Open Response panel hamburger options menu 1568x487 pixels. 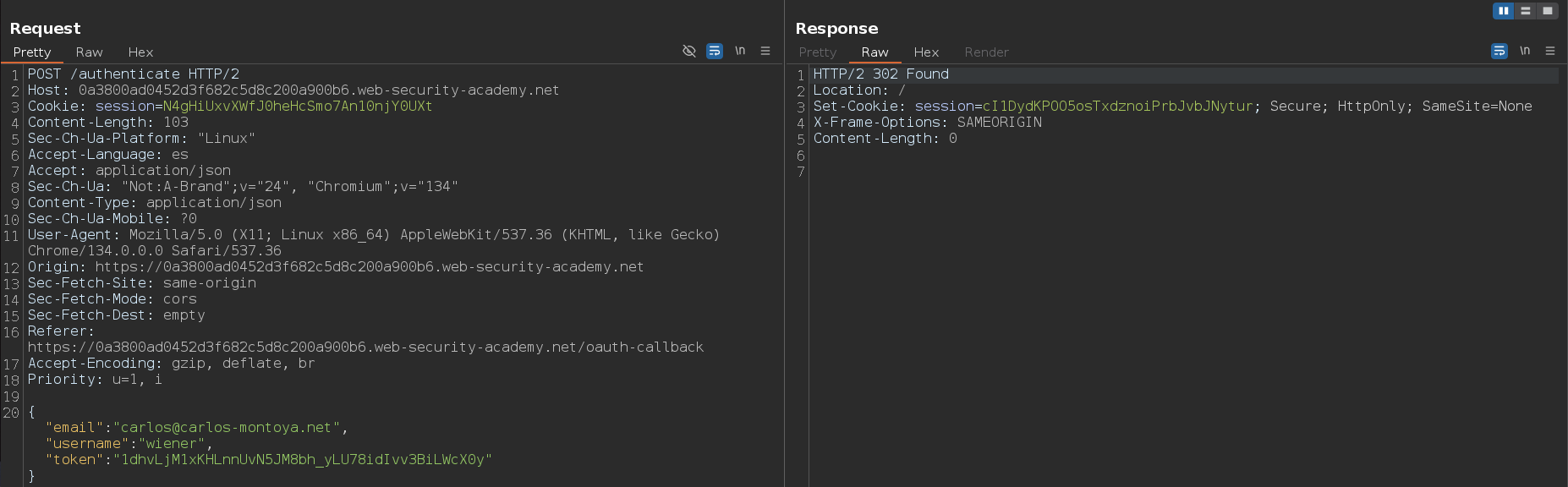pos(1550,52)
